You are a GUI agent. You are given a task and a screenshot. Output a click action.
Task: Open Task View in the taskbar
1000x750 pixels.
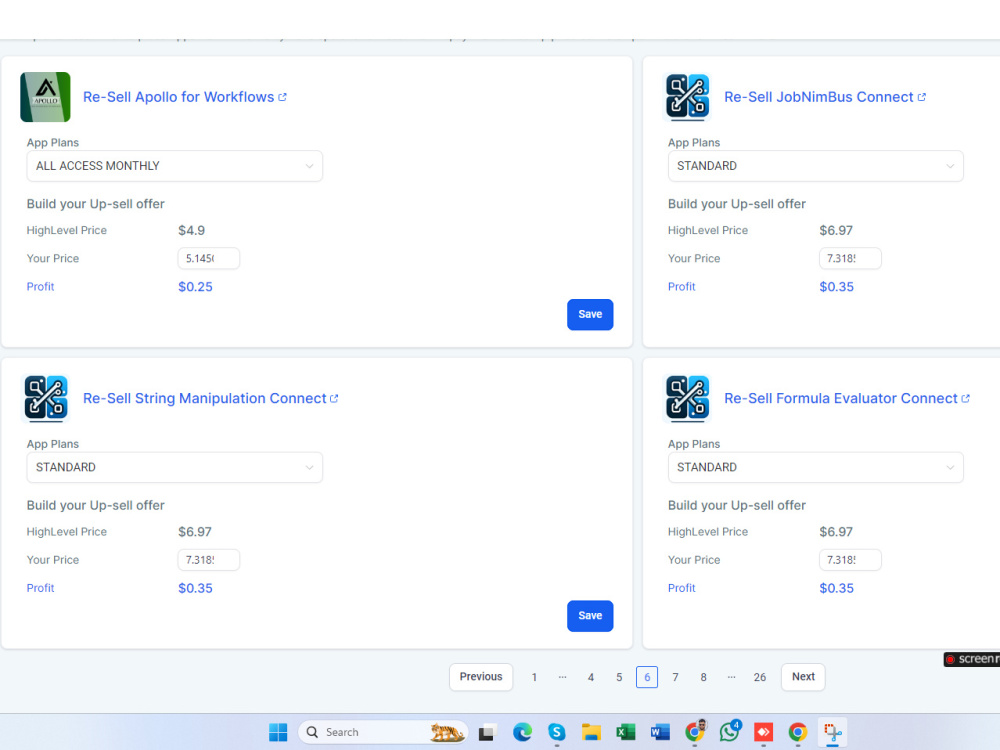click(x=487, y=732)
